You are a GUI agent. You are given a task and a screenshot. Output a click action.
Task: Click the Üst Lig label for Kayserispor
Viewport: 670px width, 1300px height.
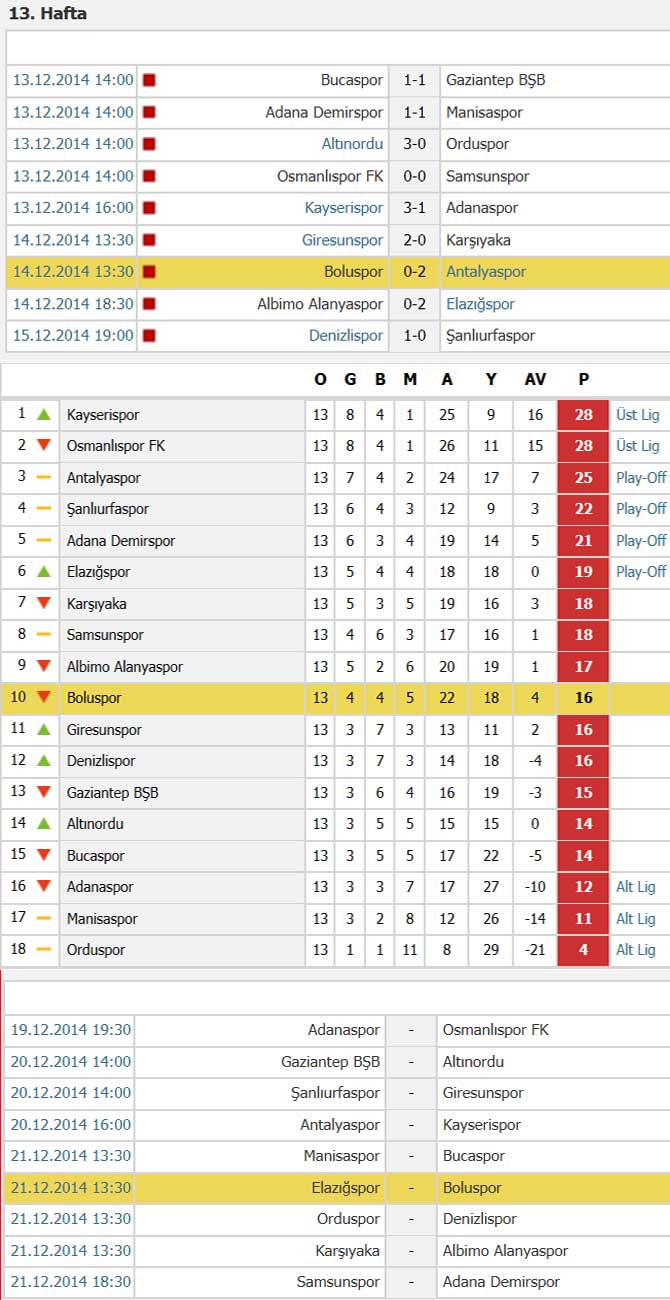[x=638, y=414]
